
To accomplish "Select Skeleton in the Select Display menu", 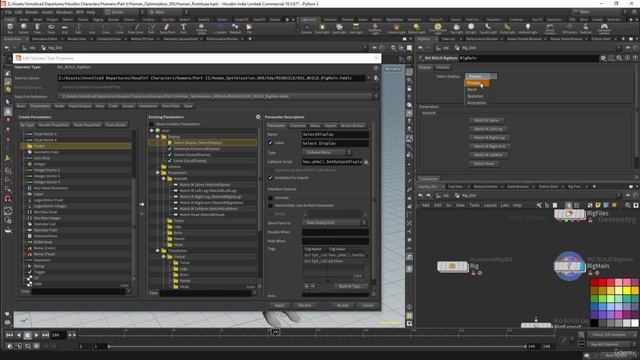I will pyautogui.click(x=476, y=96).
